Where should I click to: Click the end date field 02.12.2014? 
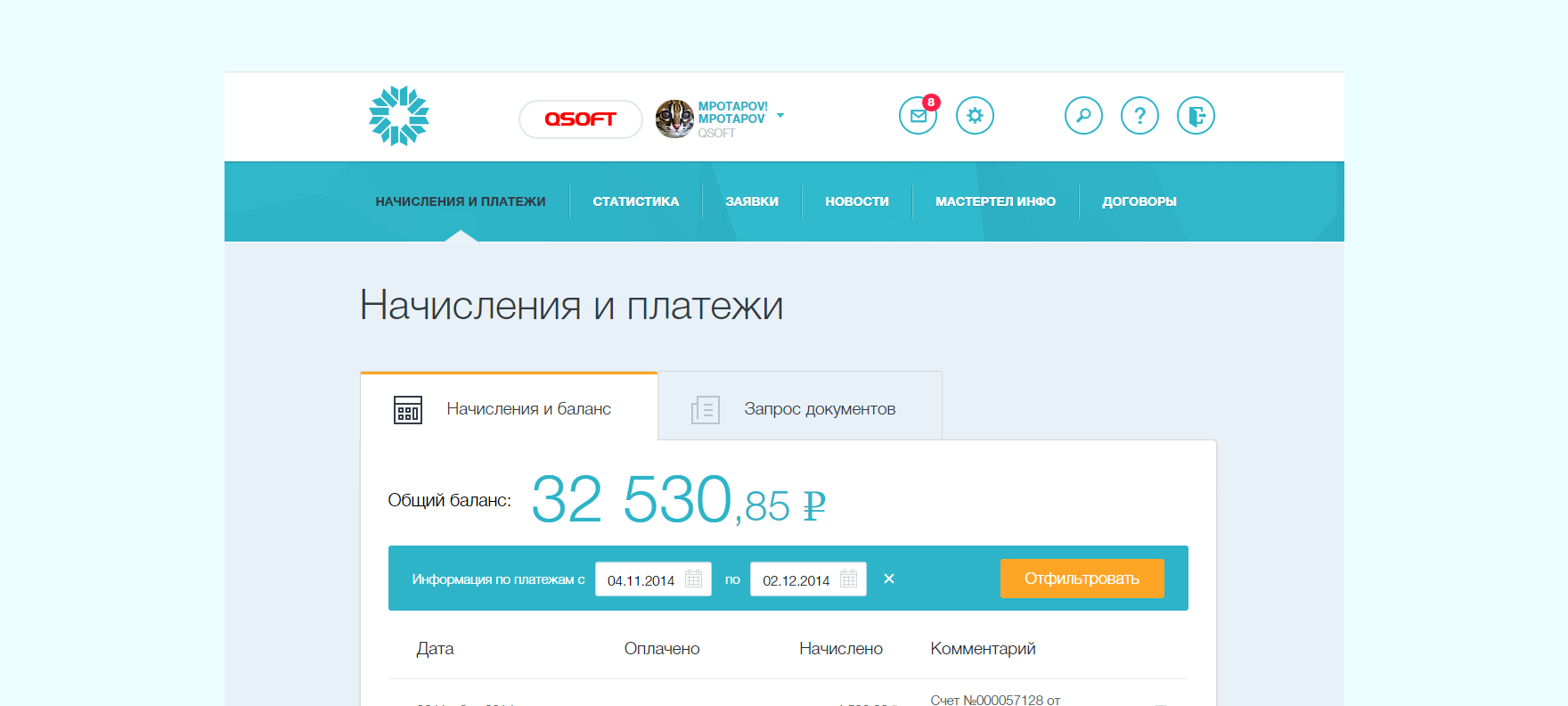[x=808, y=579]
